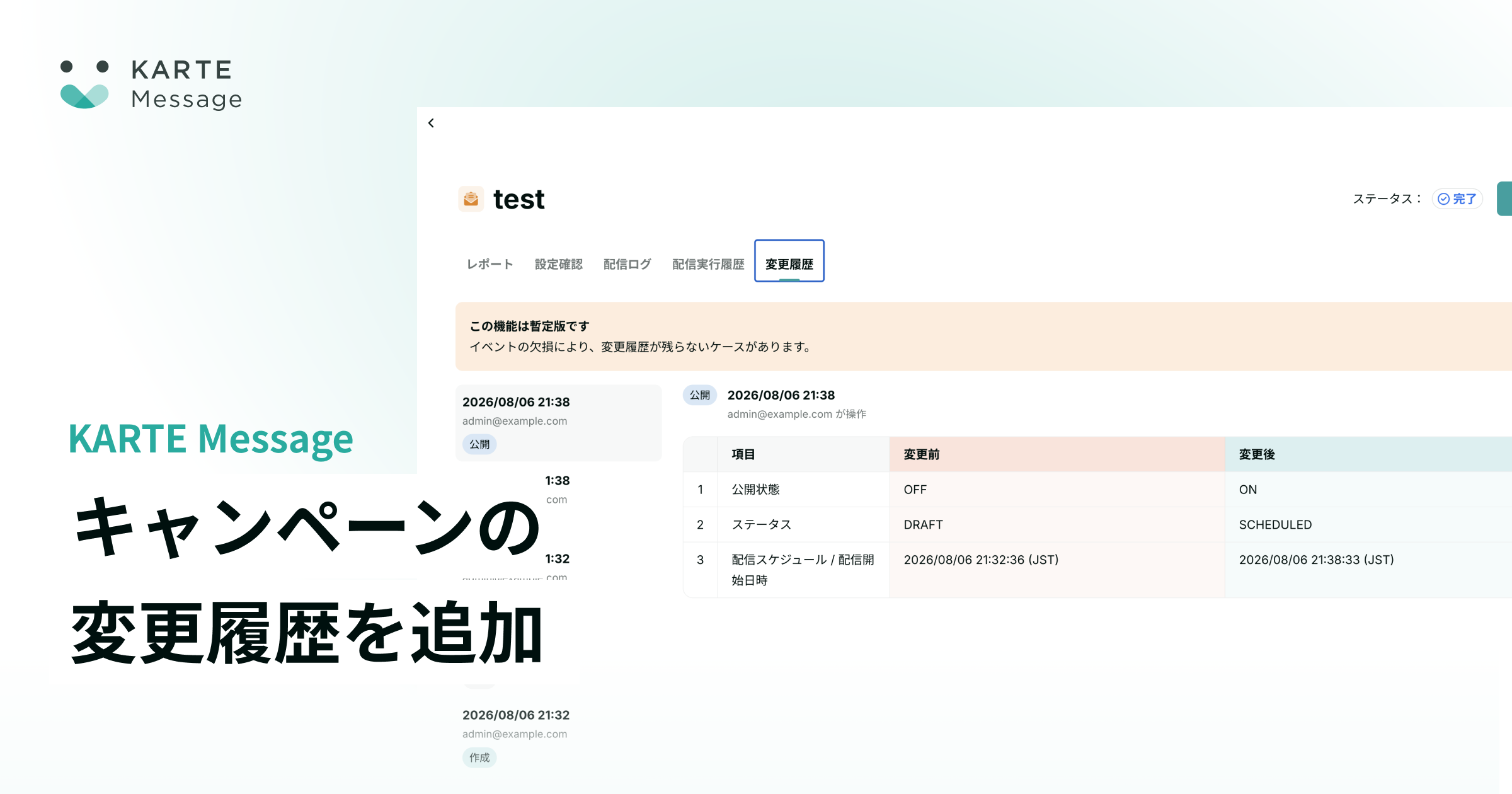Click the 公開状態 row cell
This screenshot has width=1512, height=794.
pyautogui.click(x=803, y=490)
